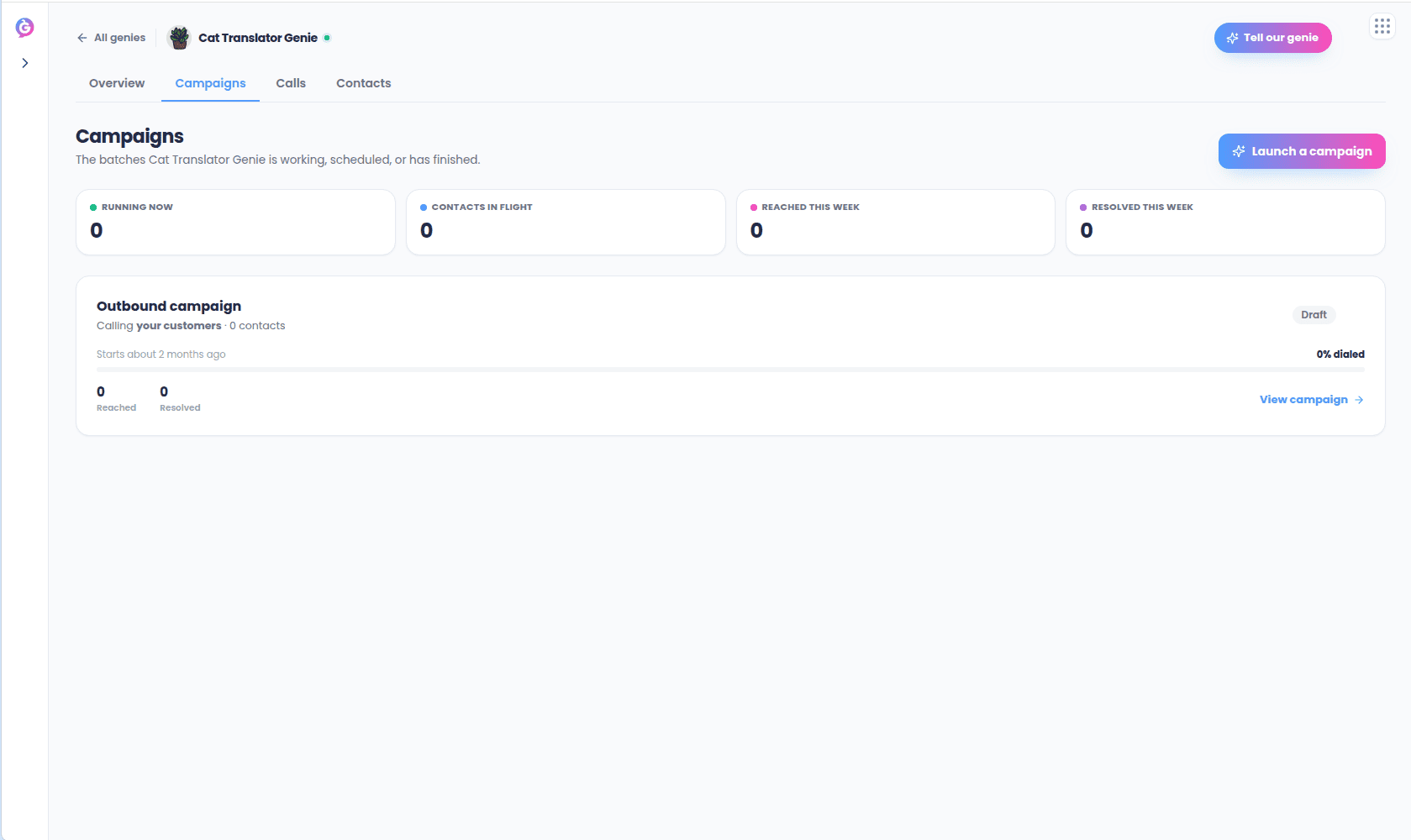Viewport: 1411px width, 840px height.
Task: Click the campaign dialed progress bar
Action: coord(730,370)
